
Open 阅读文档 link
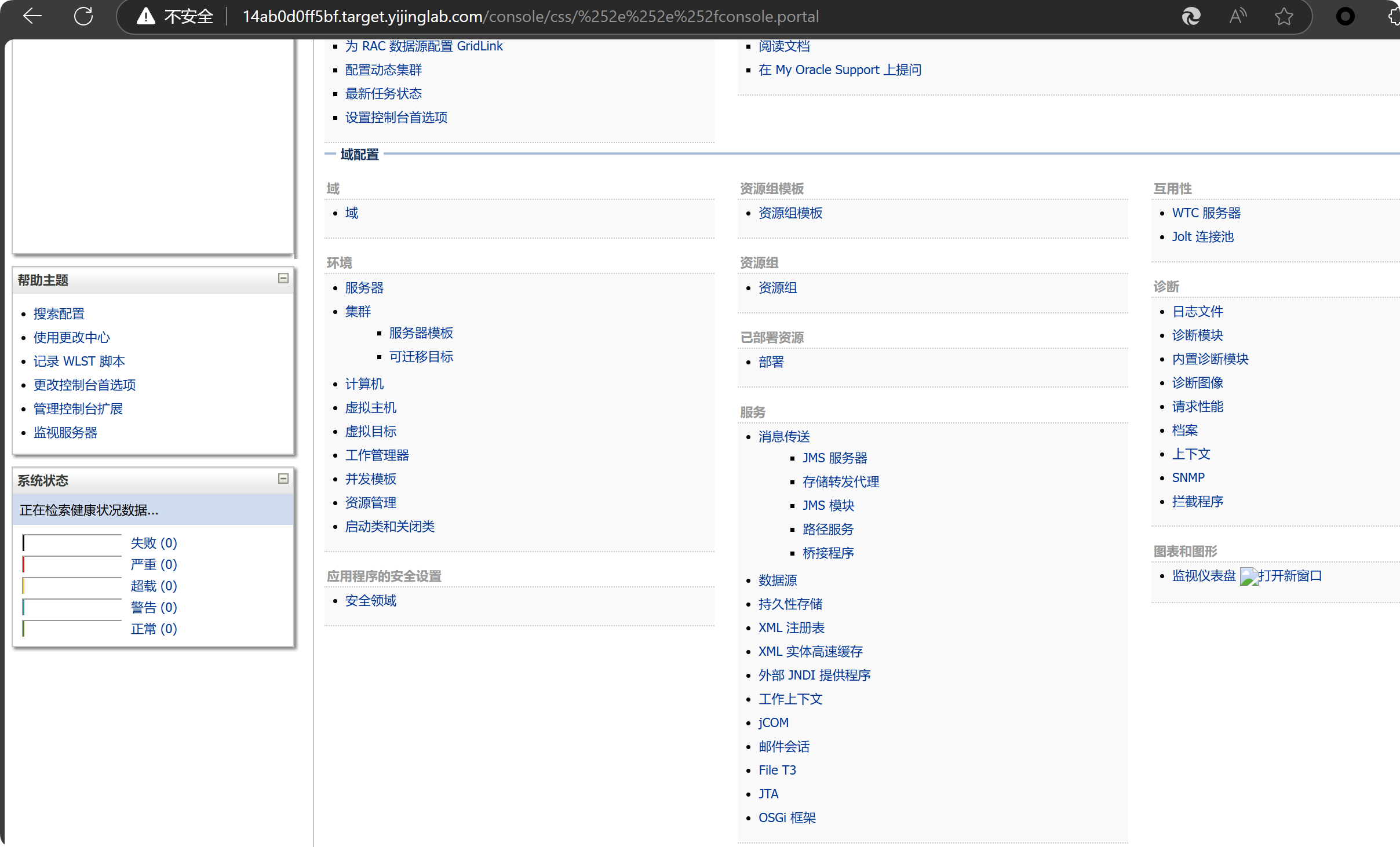pos(784,46)
